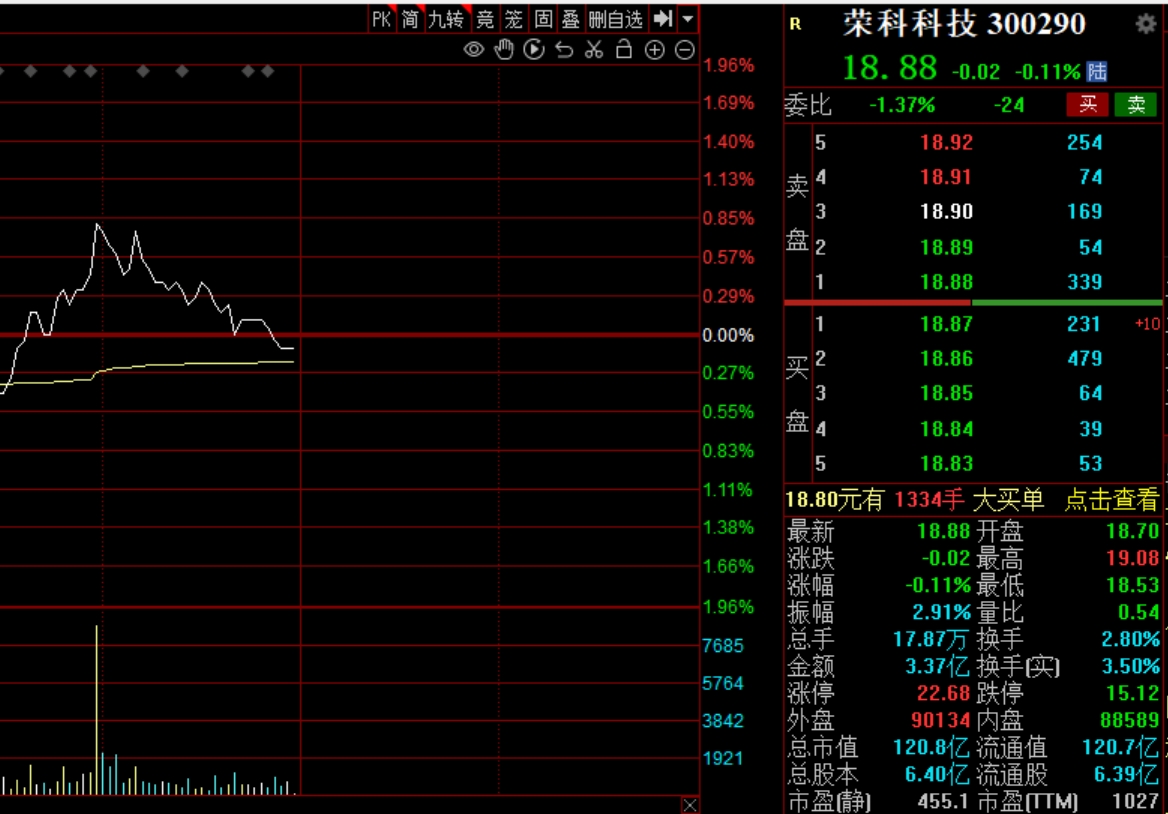Click the blue 陆 badge
This screenshot has width=1168, height=814.
click(1096, 71)
